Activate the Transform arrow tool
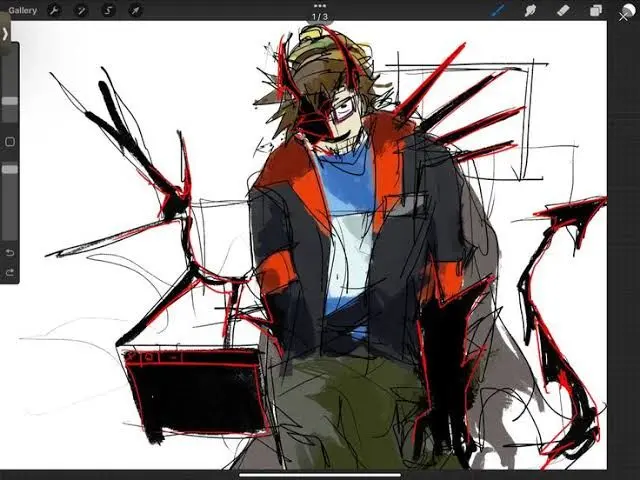Screen dimensions: 640x480 click(135, 10)
